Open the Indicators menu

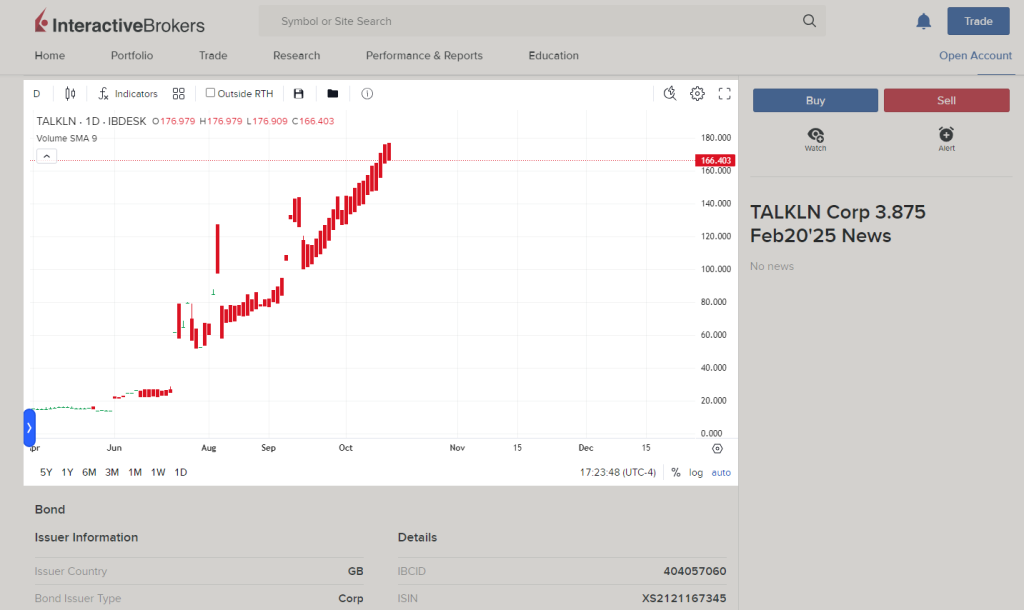coord(128,94)
